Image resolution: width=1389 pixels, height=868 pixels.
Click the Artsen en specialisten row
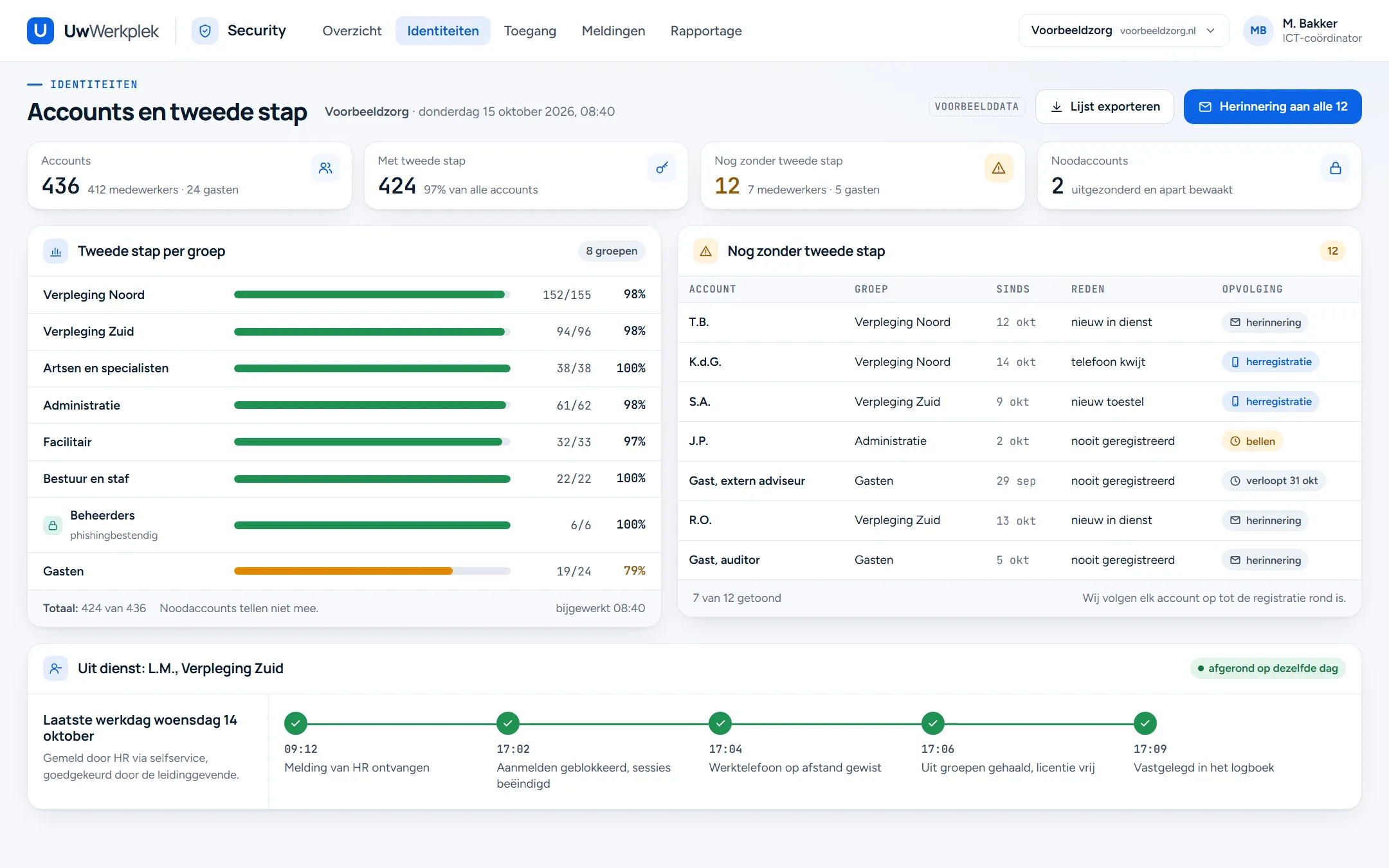[x=344, y=368]
